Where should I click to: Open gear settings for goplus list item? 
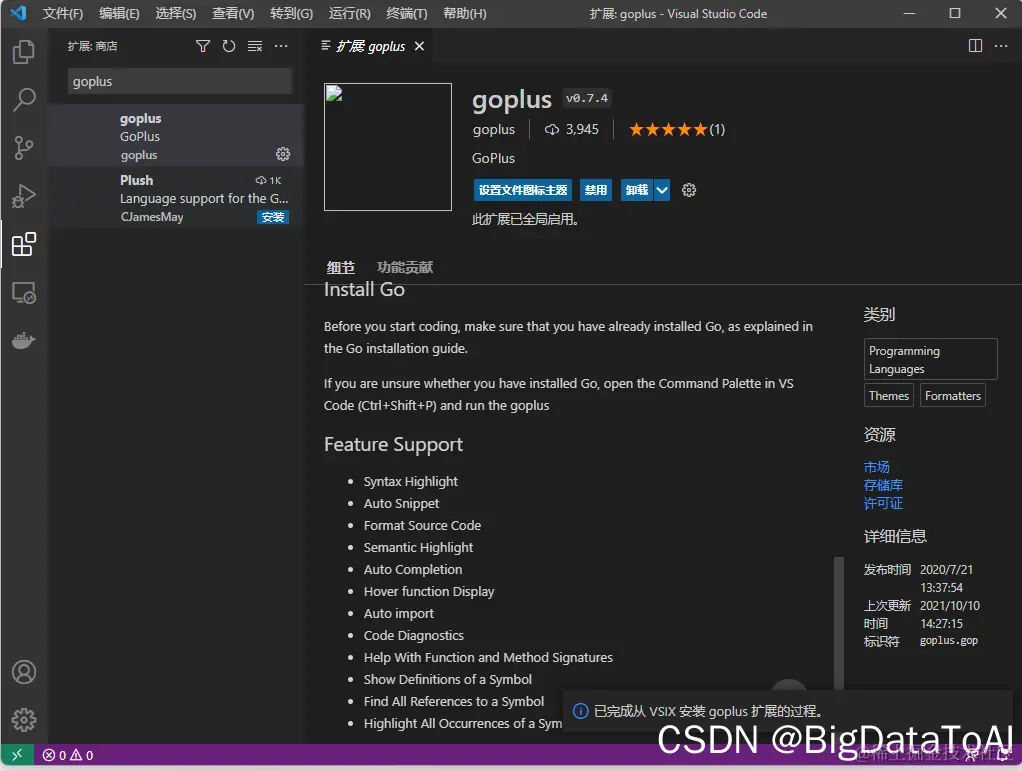(283, 154)
